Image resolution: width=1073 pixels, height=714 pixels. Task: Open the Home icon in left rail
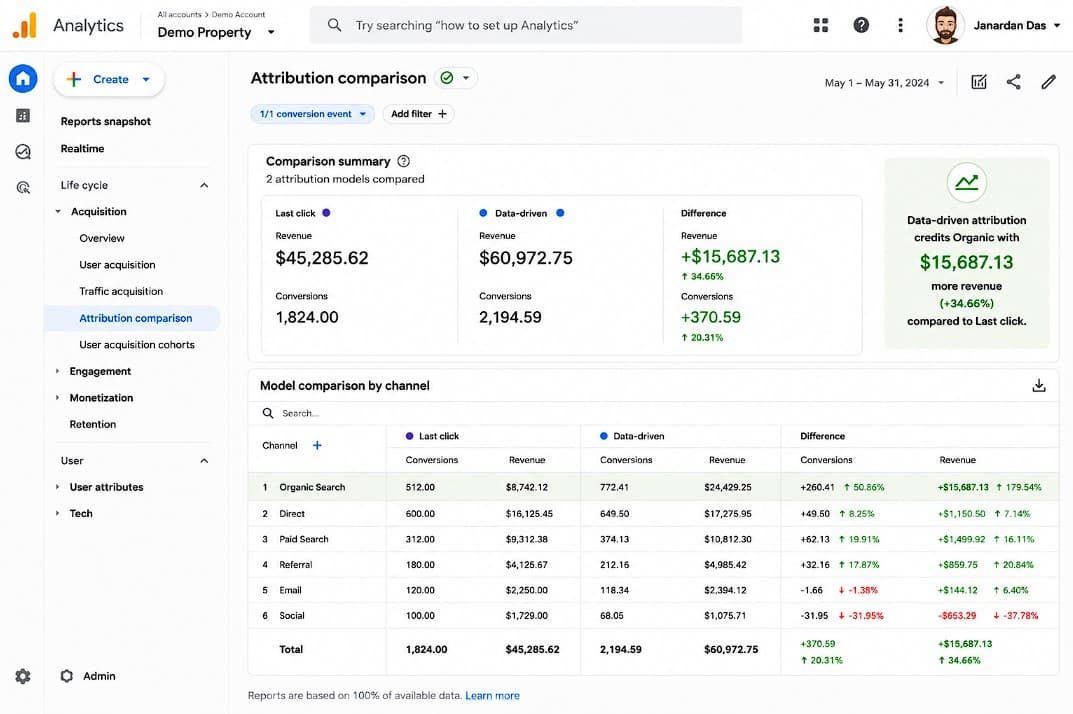click(23, 79)
